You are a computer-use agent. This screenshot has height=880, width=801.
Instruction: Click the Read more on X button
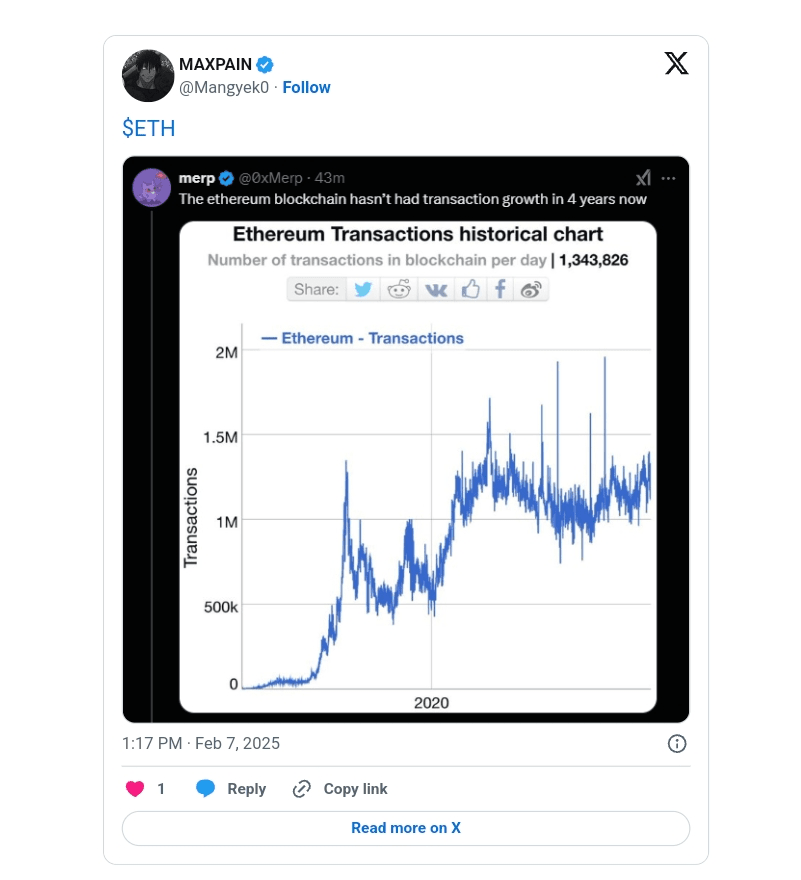(x=406, y=828)
